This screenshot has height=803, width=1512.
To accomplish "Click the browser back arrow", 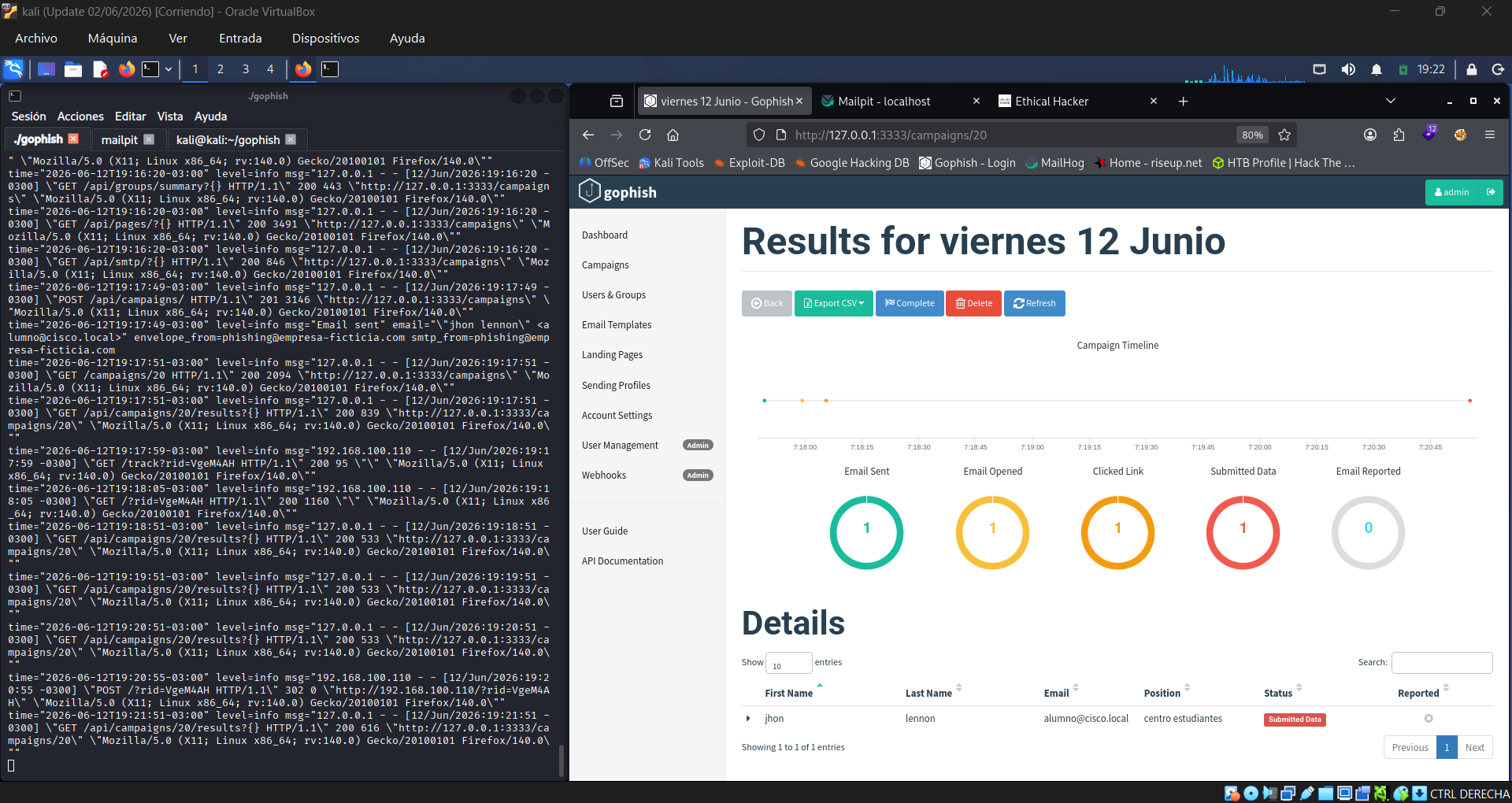I will pyautogui.click(x=588, y=135).
